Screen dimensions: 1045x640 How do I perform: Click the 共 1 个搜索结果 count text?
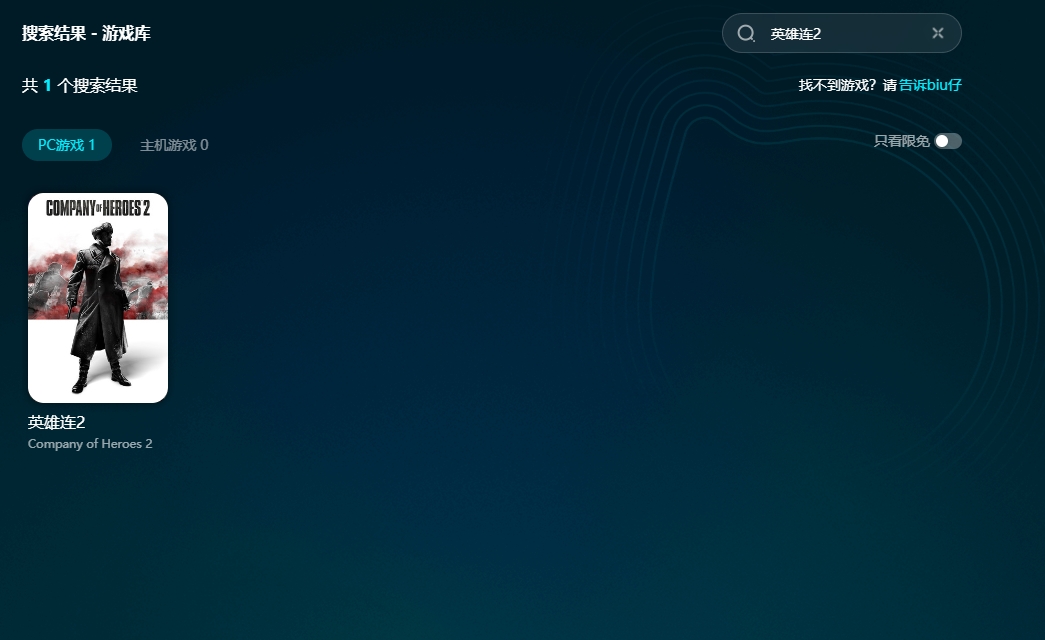pyautogui.click(x=80, y=86)
